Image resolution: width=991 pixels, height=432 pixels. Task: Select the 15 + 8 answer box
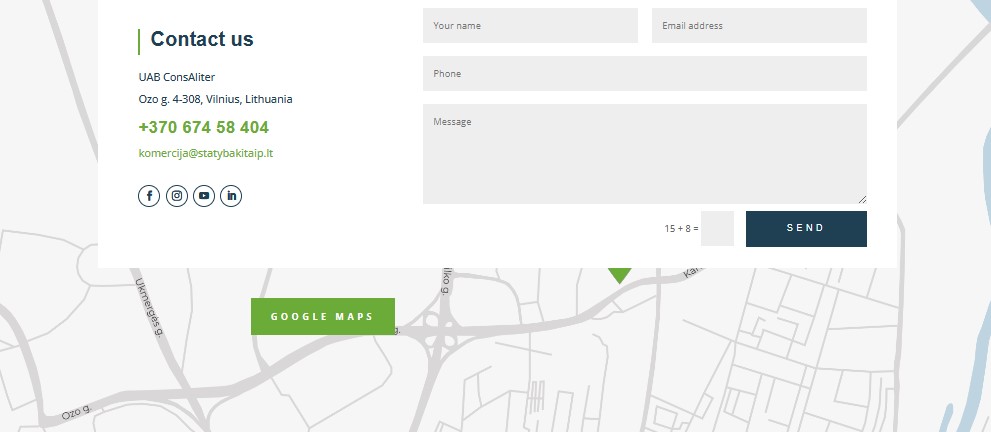coord(717,229)
